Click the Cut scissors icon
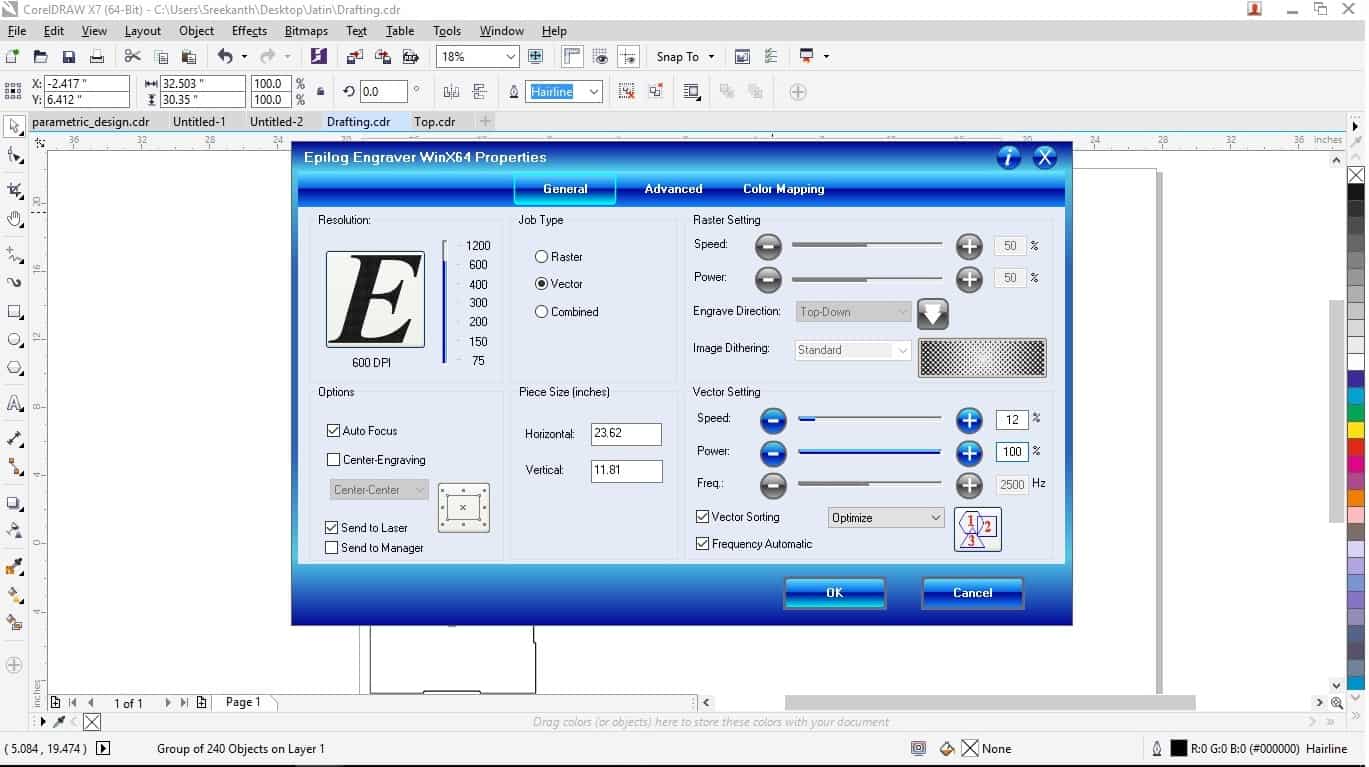The height and width of the screenshot is (767, 1369). [x=133, y=57]
